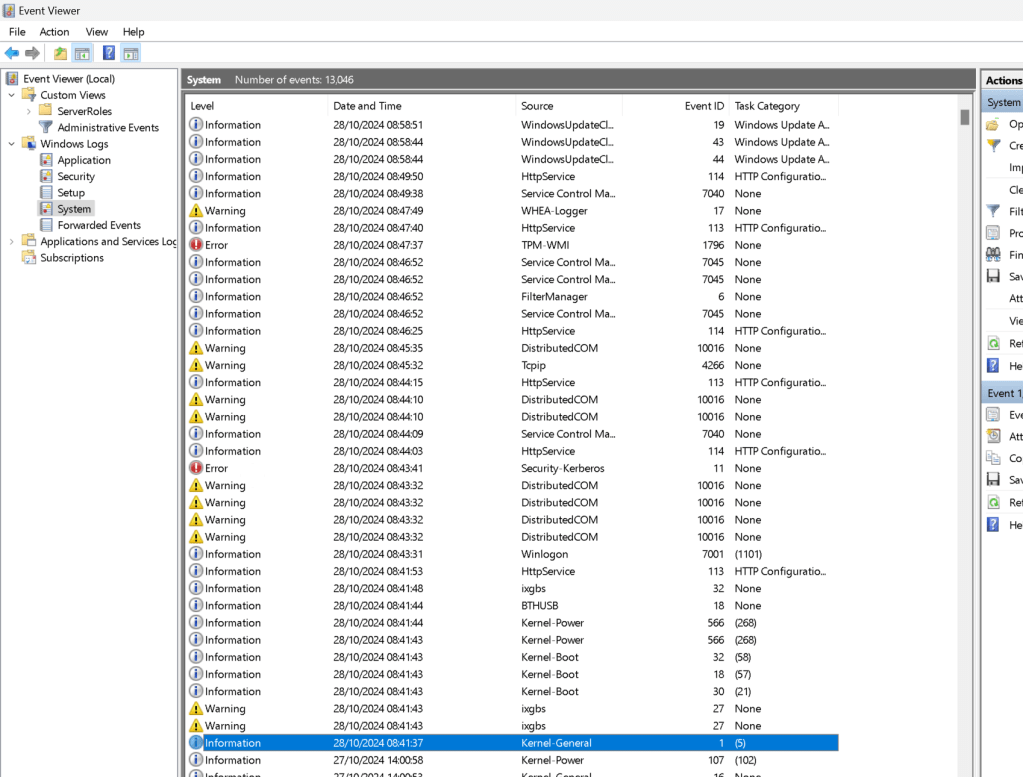This screenshot has height=777, width=1023.
Task: Click the Event Viewer title bar app icon
Action: click(8, 10)
